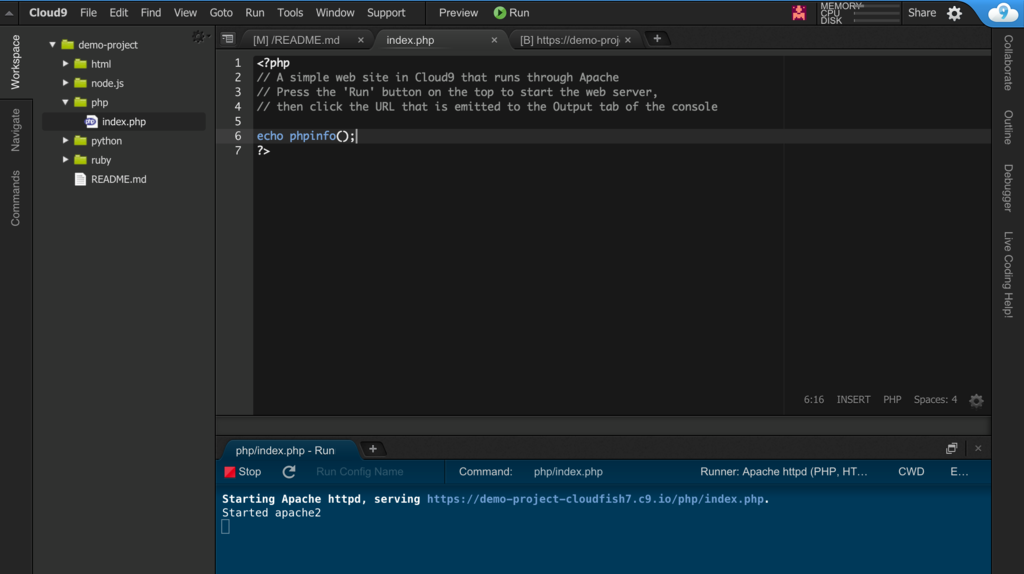Add a new editor tab with plus

coord(657,39)
